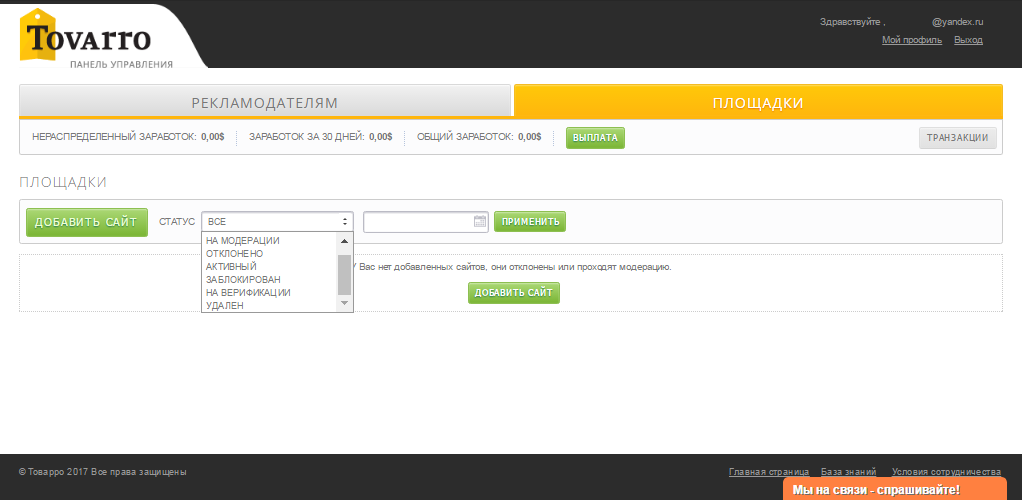This screenshot has width=1022, height=500.
Task: Click the ЗАРАБОТОК ЗА 30 ДНЕЙ value
Action: [381, 138]
